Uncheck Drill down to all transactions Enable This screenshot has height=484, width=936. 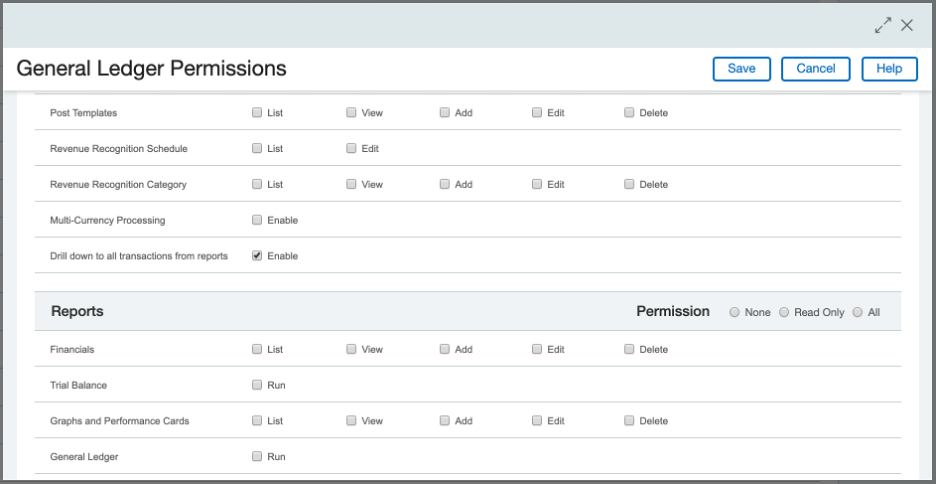(x=257, y=256)
